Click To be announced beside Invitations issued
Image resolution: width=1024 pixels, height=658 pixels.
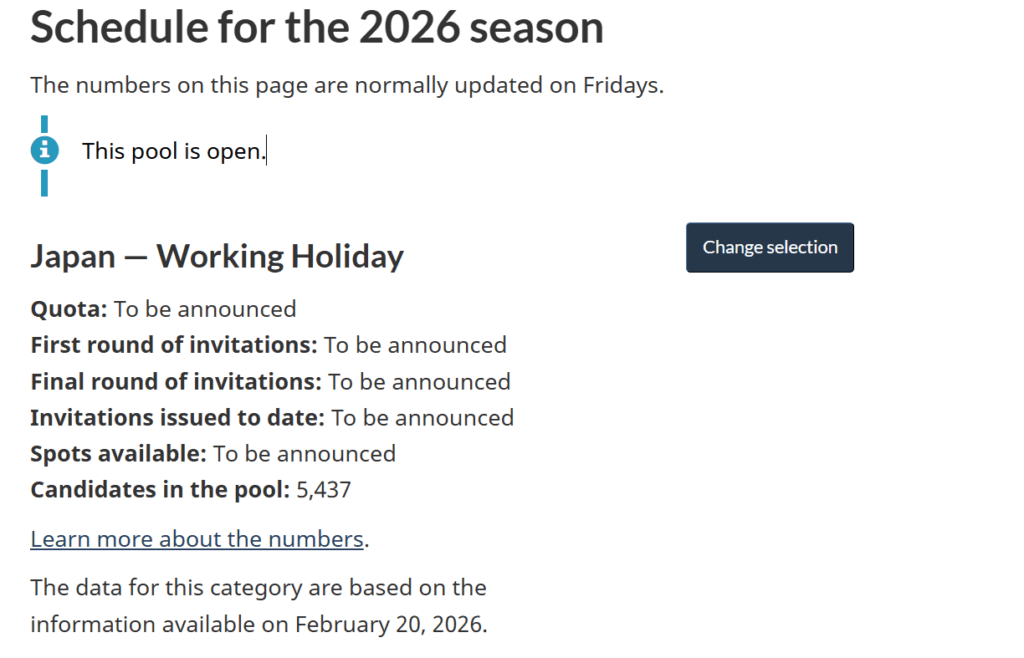click(422, 417)
